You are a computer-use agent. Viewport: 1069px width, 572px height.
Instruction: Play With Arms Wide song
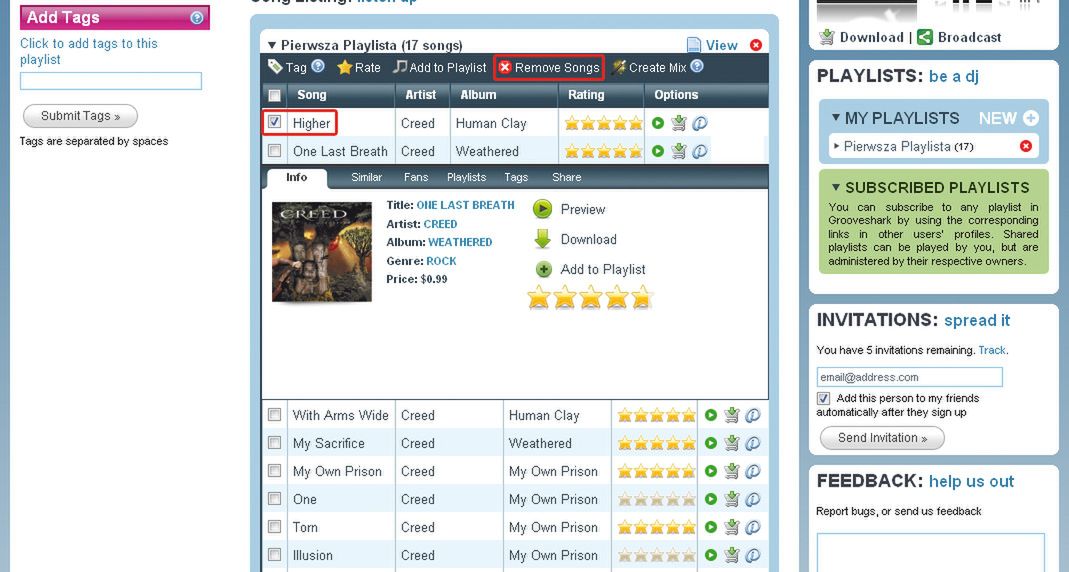tap(711, 415)
